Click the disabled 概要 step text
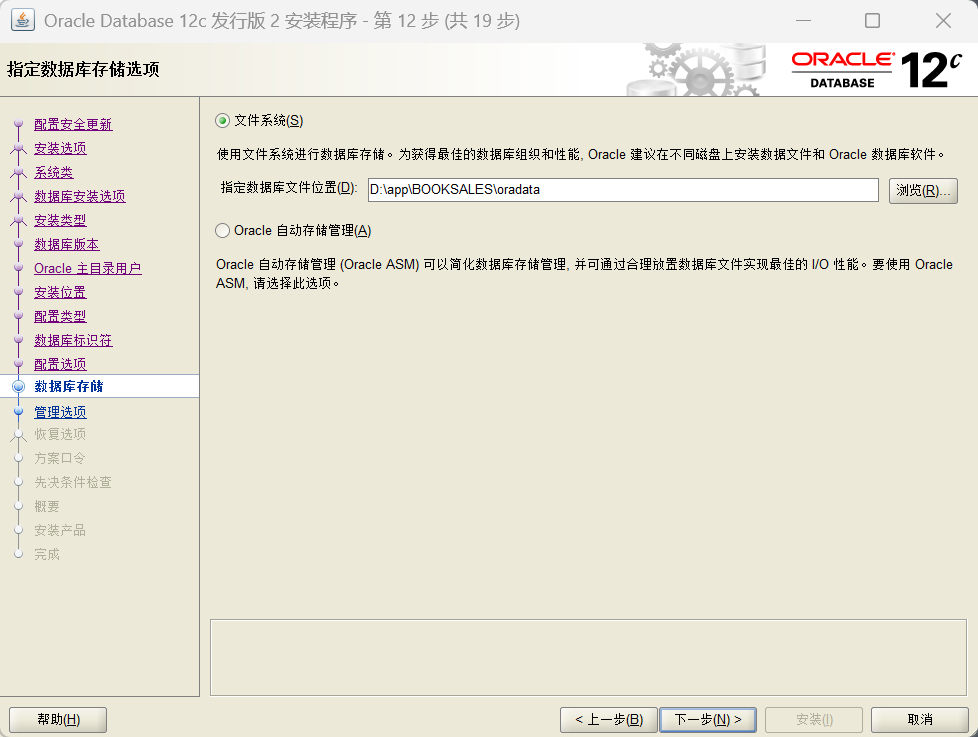The height and width of the screenshot is (737, 978). [x=47, y=506]
